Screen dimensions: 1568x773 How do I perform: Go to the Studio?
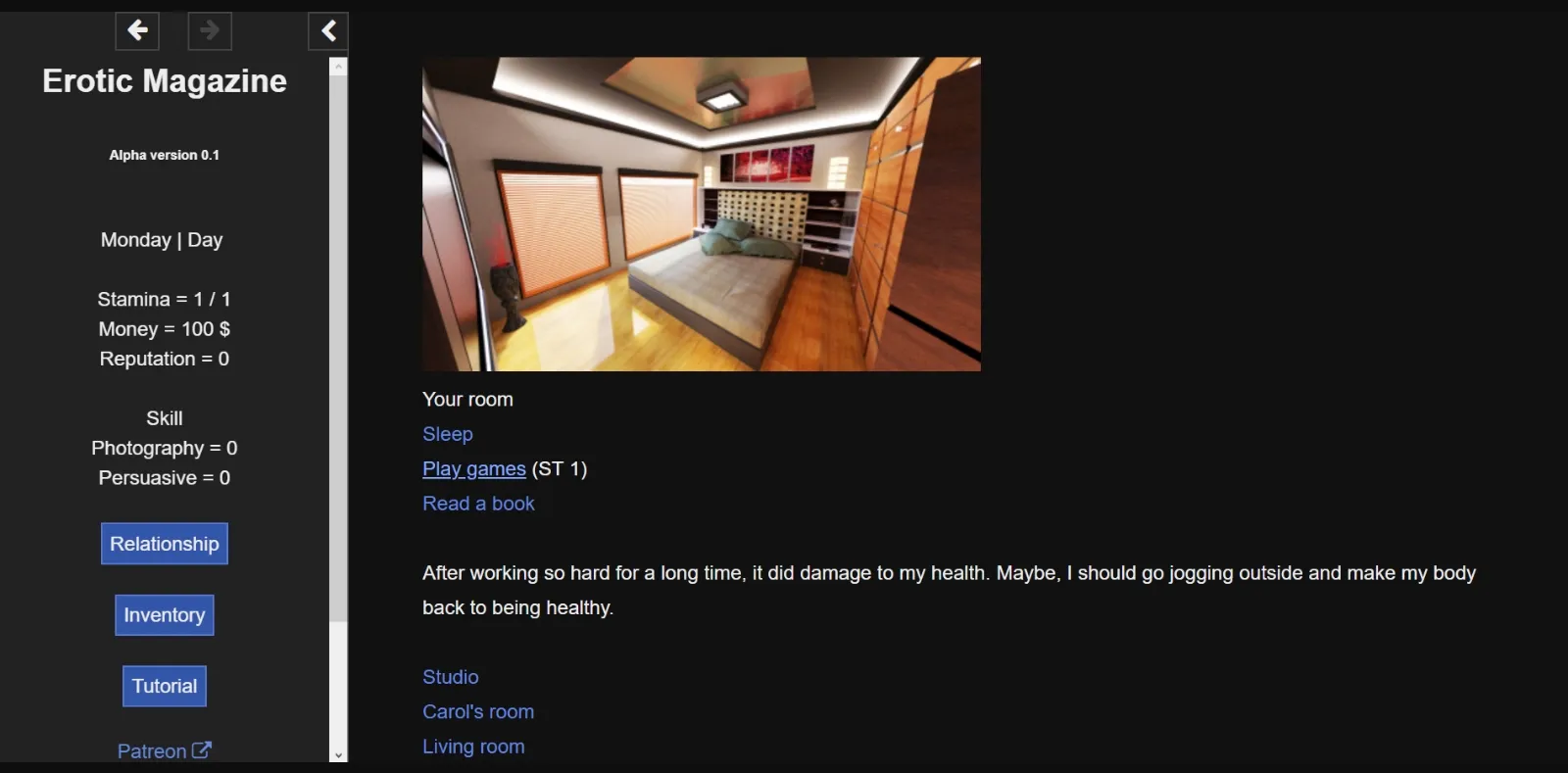[451, 677]
